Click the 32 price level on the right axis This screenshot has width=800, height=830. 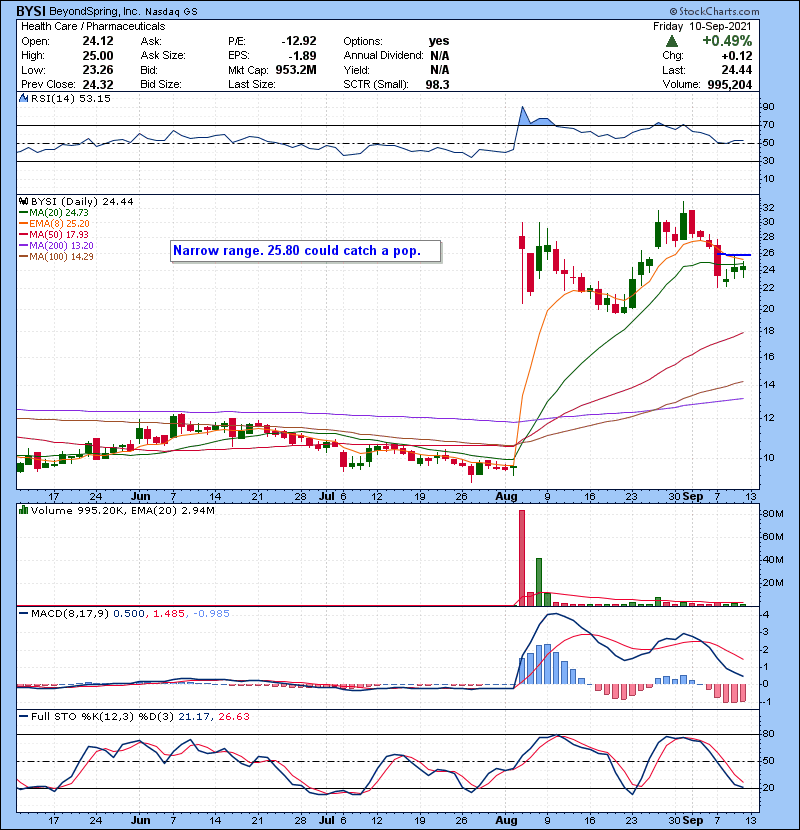coord(768,208)
